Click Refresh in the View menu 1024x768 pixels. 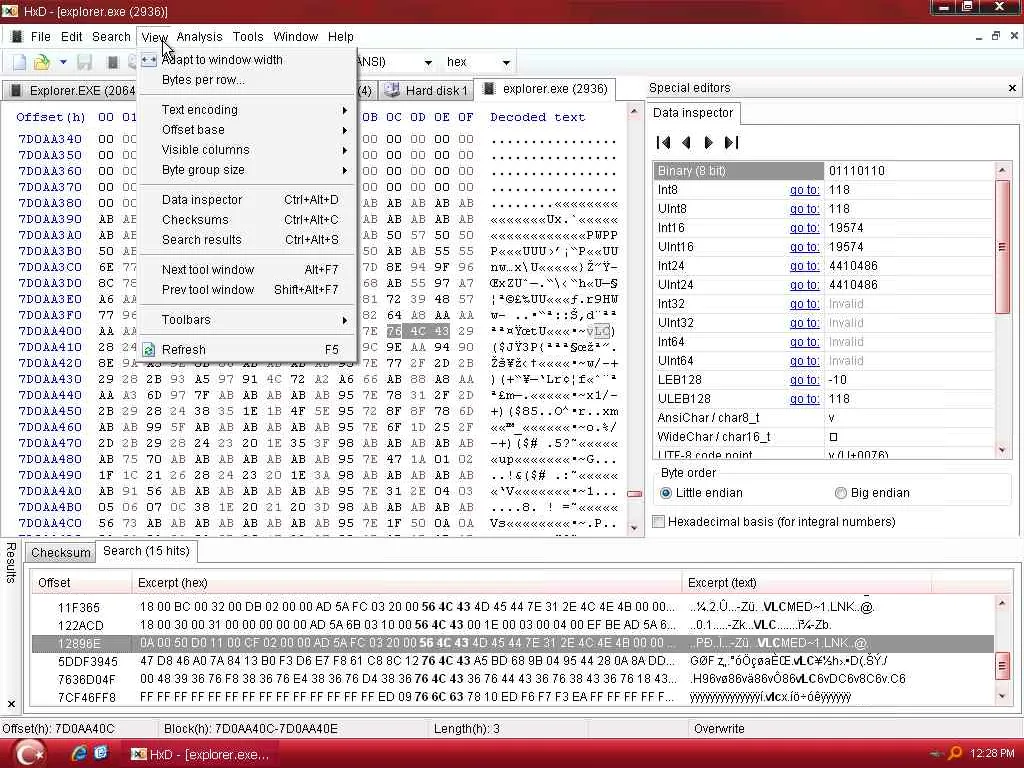248,350
